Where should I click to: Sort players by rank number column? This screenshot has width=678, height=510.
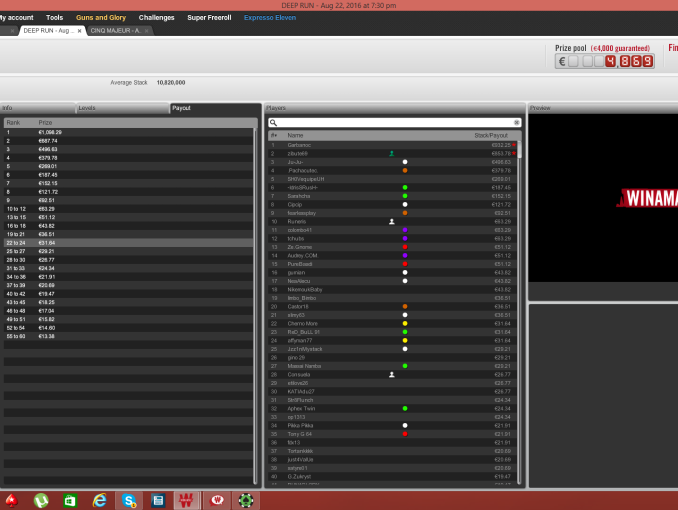point(273,134)
